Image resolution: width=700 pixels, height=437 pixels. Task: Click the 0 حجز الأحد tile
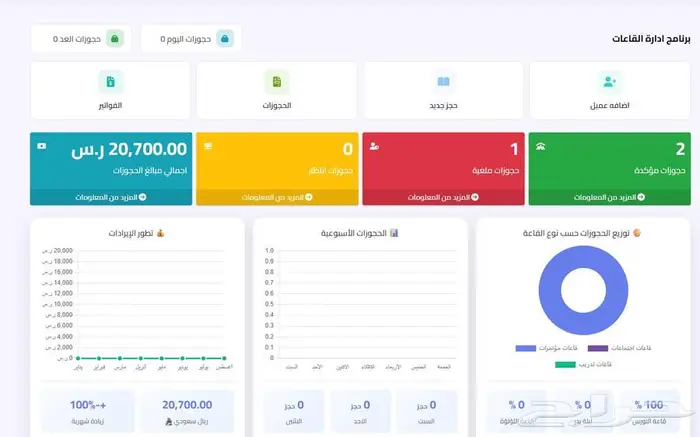(360, 412)
